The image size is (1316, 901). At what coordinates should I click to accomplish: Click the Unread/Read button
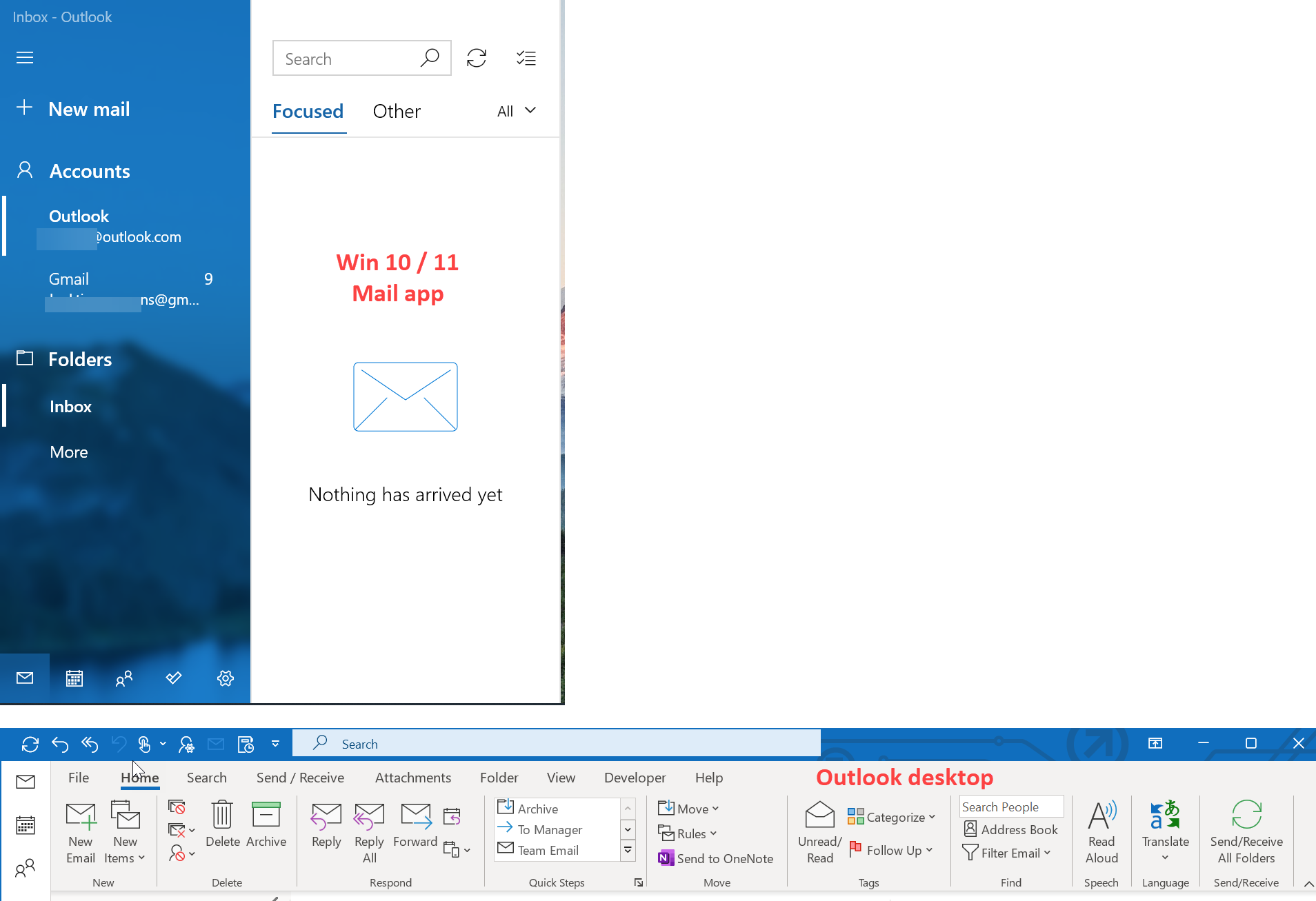820,833
